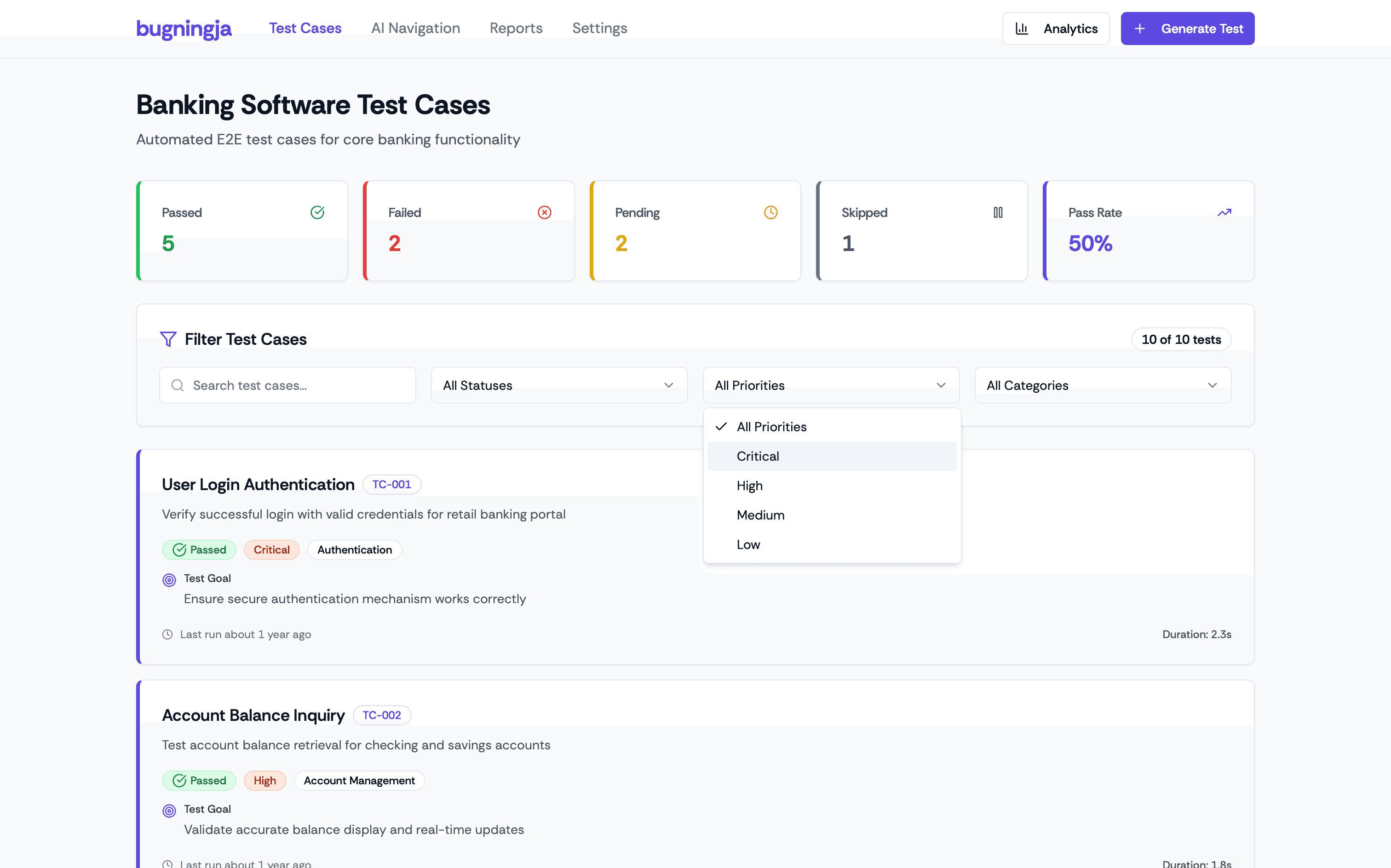Focus the Search test cases field
This screenshot has height=868, width=1391.
pyautogui.click(x=287, y=385)
